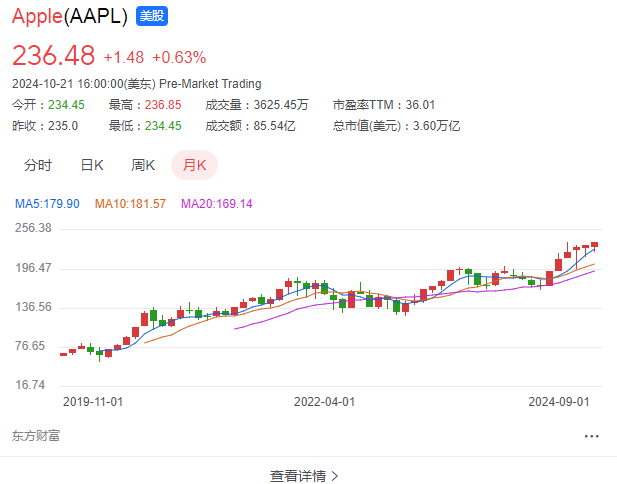Click the 196.47 price axis label

click(x=33, y=268)
